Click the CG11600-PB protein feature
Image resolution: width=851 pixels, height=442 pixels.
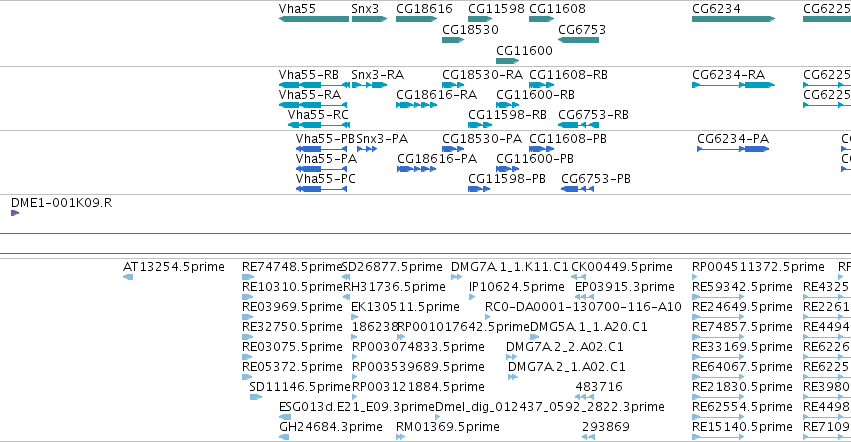507,169
